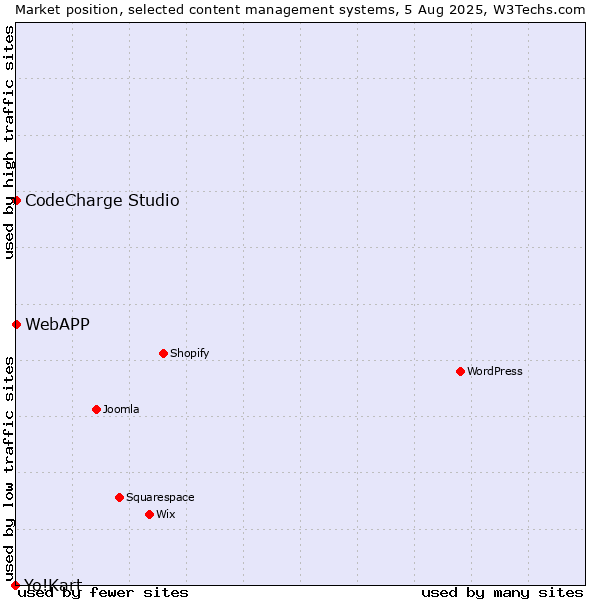Viewport: 600px width, 600px height.
Task: Select the Joomla label text
Action: click(121, 409)
